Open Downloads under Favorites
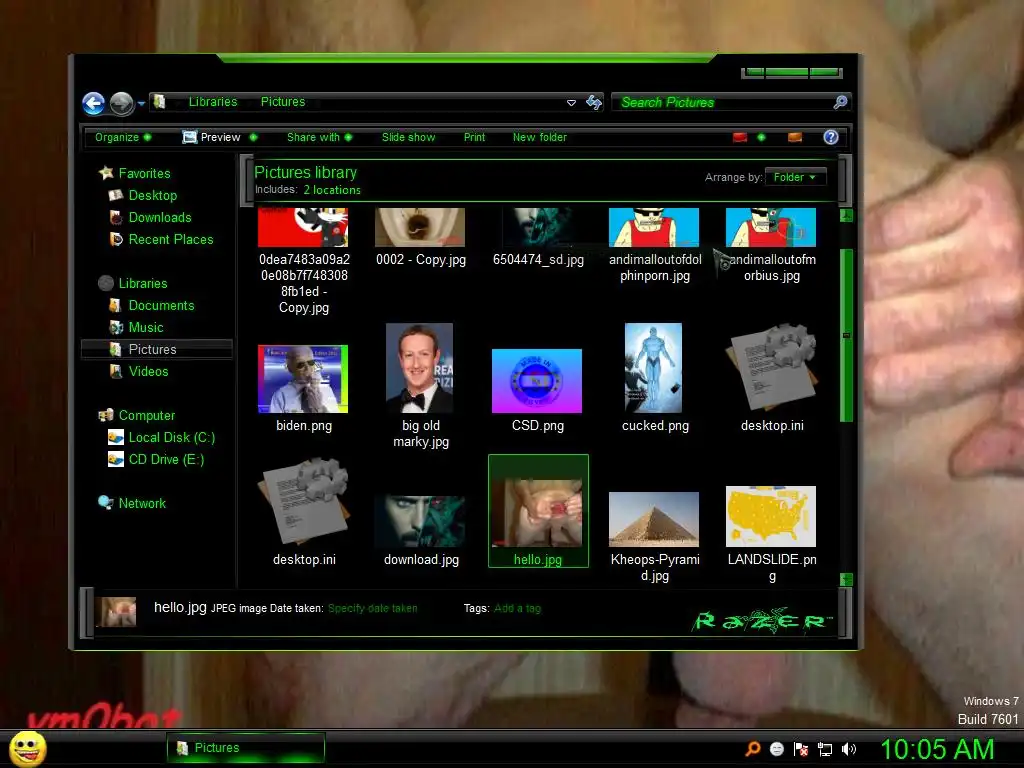Image resolution: width=1024 pixels, height=768 pixels. [x=160, y=217]
